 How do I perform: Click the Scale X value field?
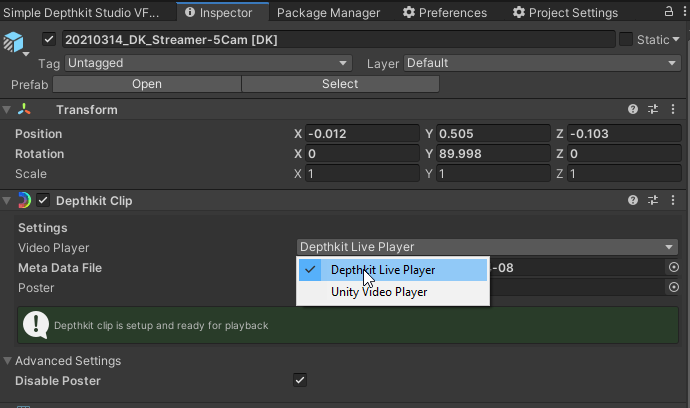(362, 173)
